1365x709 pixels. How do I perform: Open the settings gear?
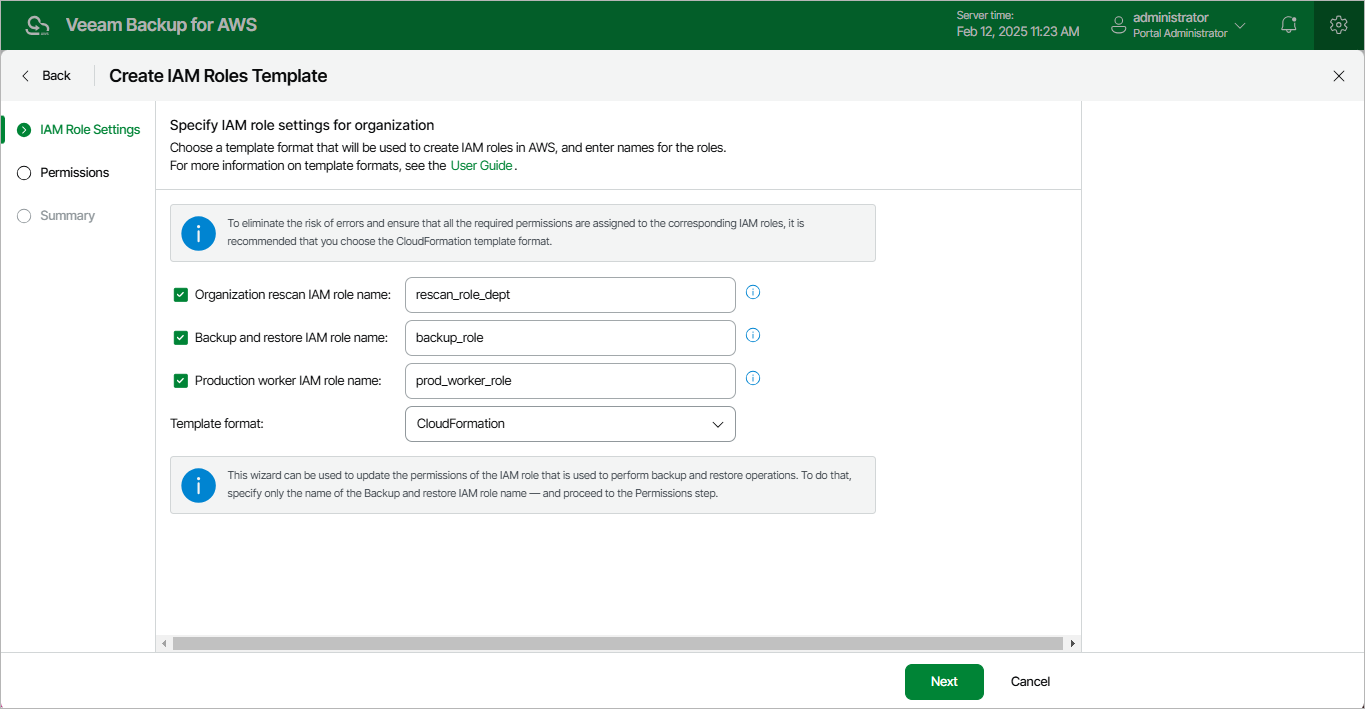pos(1338,24)
